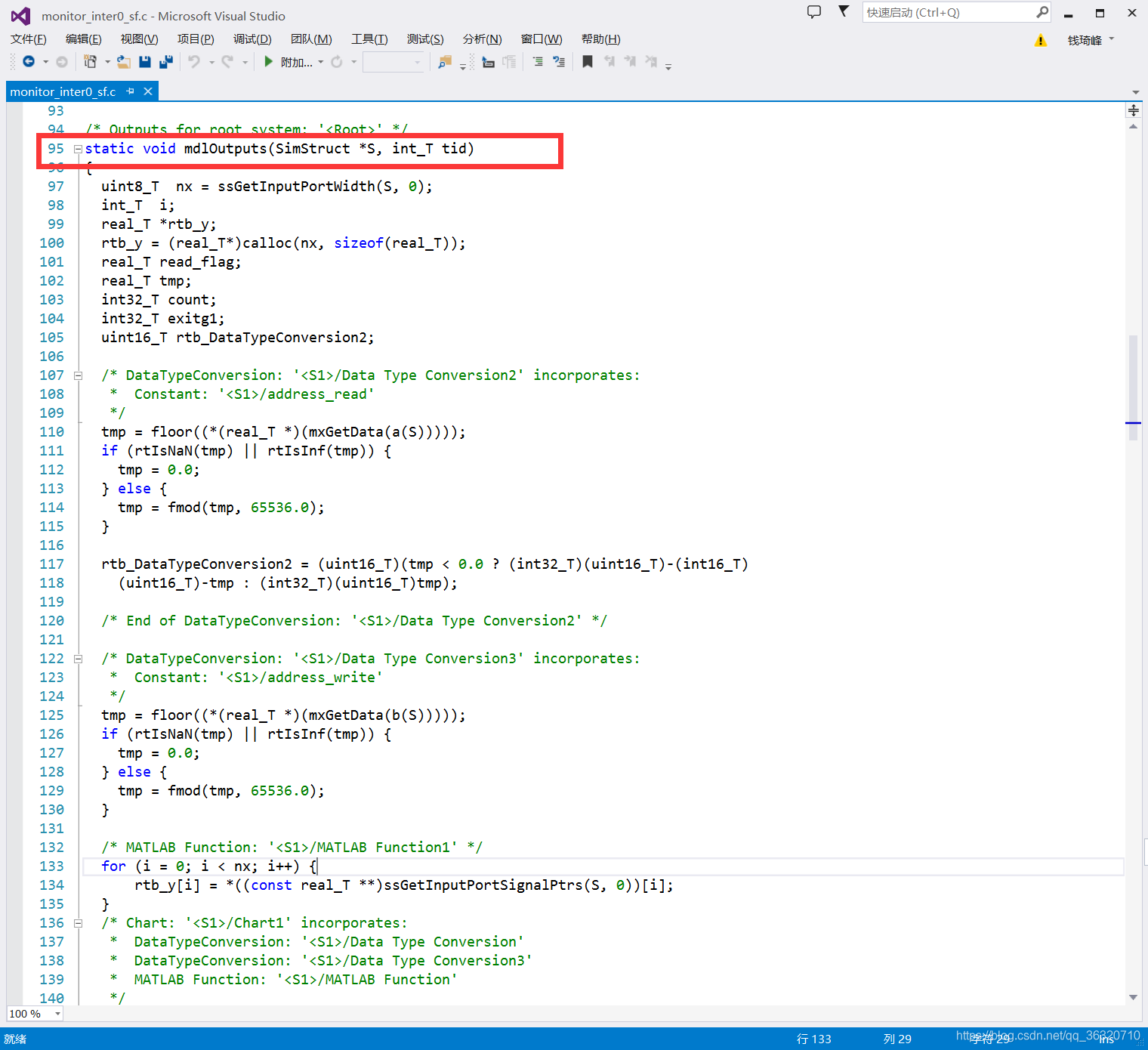Open the 分析(N) menu
Viewport: 1148px width, 1050px height.
point(483,39)
